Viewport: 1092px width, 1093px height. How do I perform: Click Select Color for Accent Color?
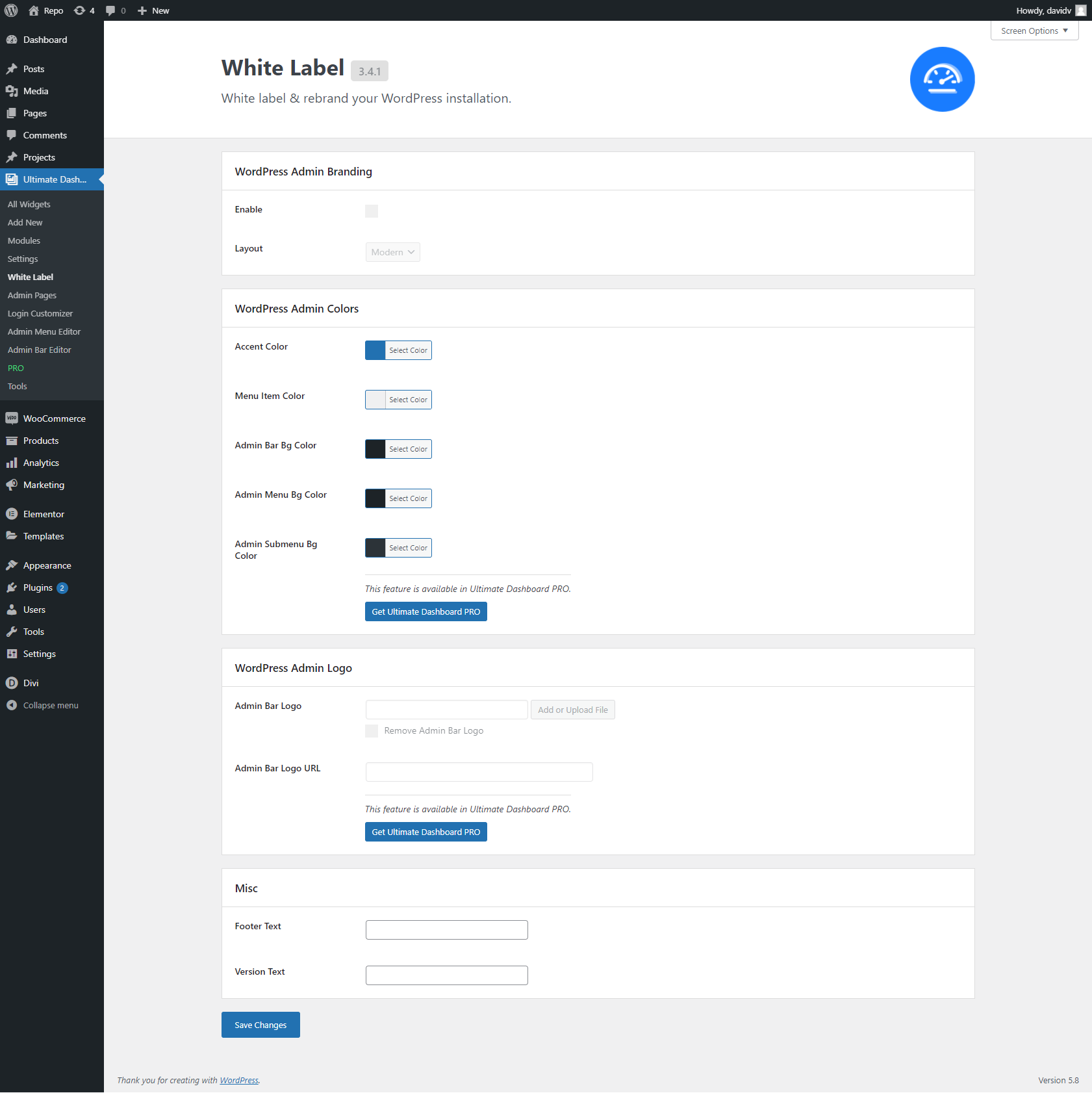coord(409,350)
